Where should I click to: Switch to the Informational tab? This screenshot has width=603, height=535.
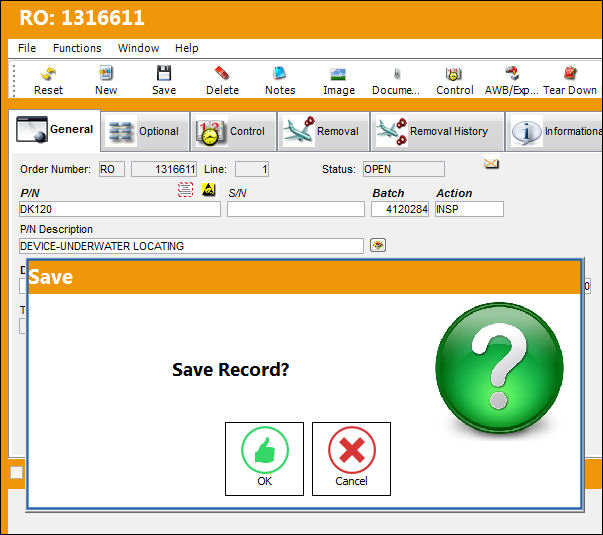pos(554,132)
